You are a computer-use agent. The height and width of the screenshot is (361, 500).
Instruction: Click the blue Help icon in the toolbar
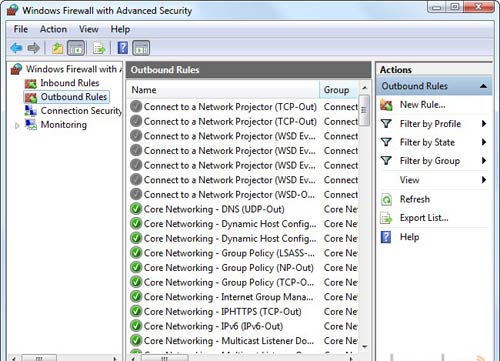(x=123, y=48)
